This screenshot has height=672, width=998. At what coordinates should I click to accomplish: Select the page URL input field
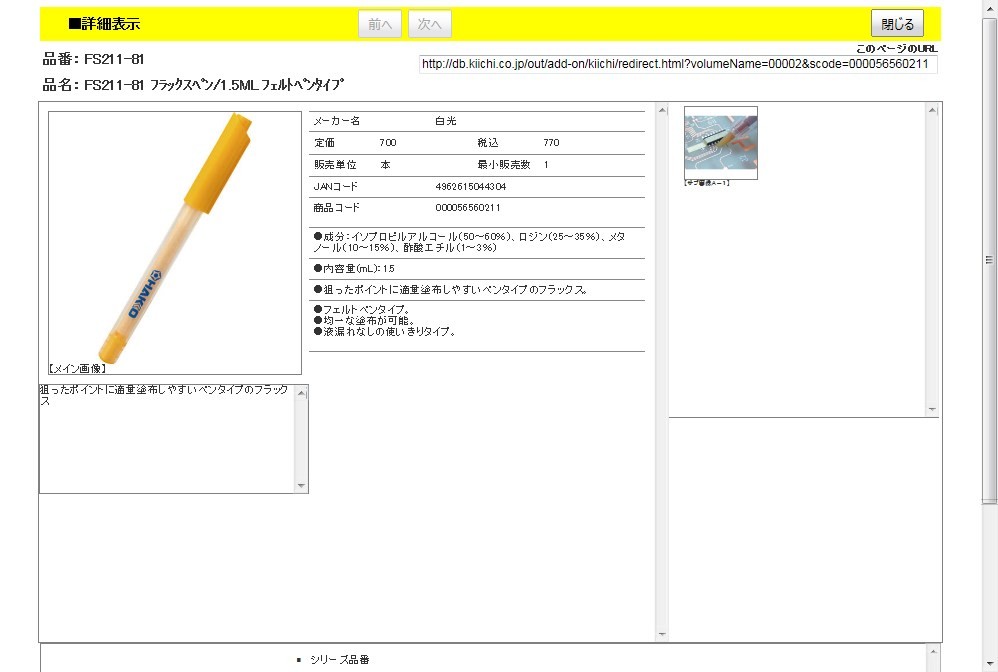678,64
